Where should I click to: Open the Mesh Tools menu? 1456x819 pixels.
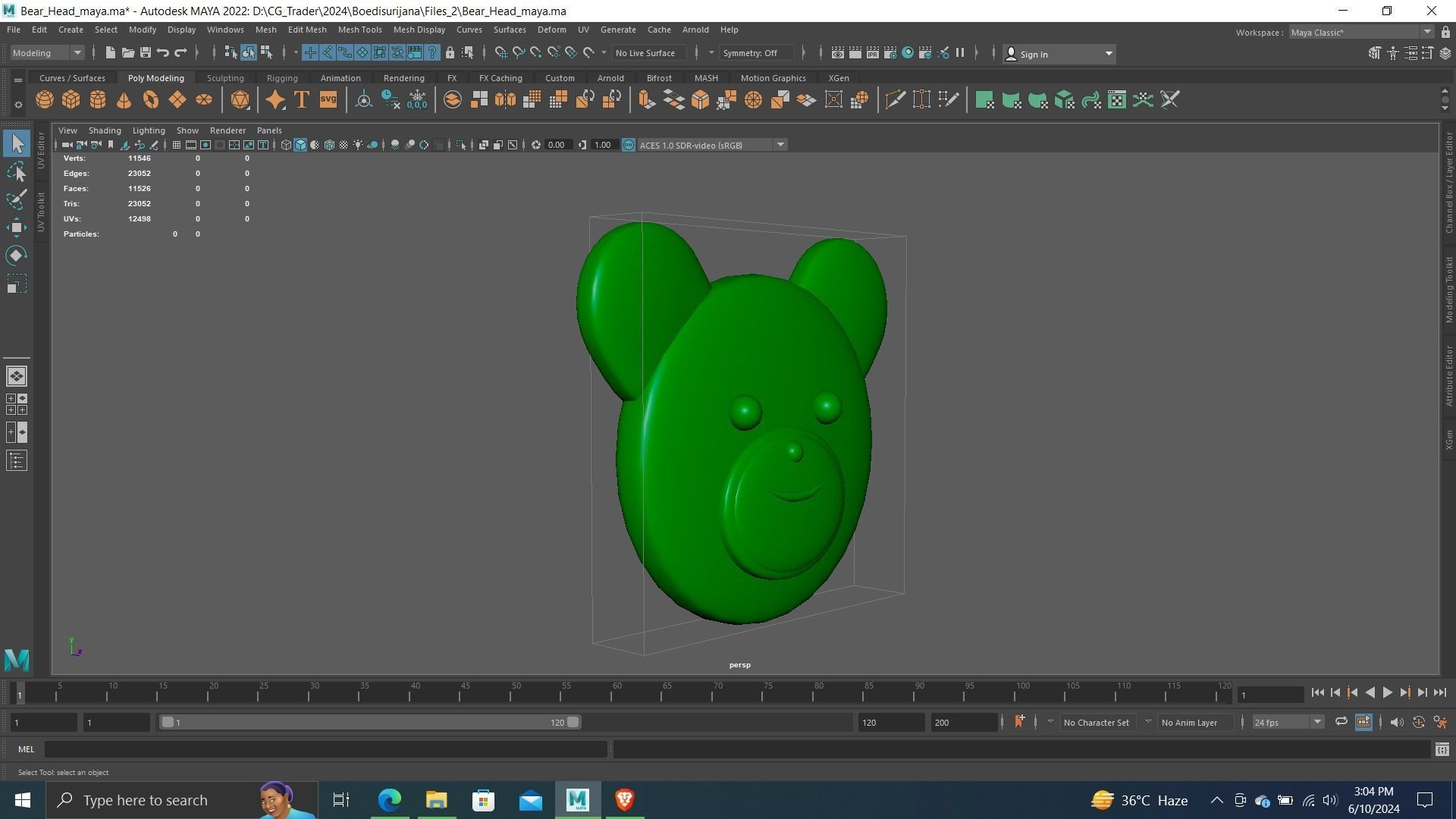[x=359, y=30]
